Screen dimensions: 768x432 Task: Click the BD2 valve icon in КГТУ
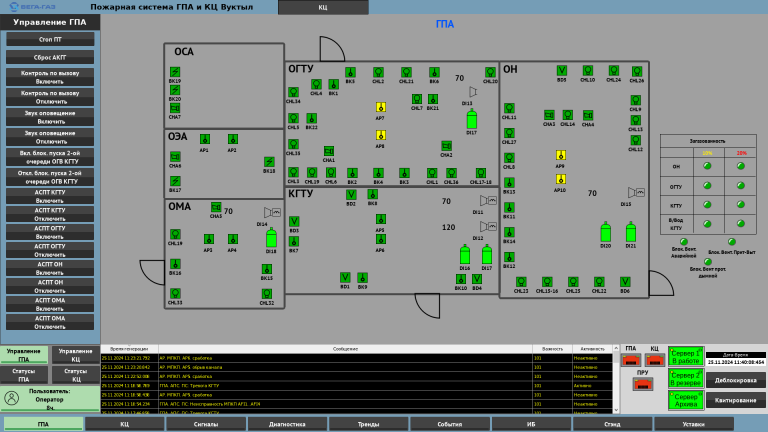[x=351, y=194]
